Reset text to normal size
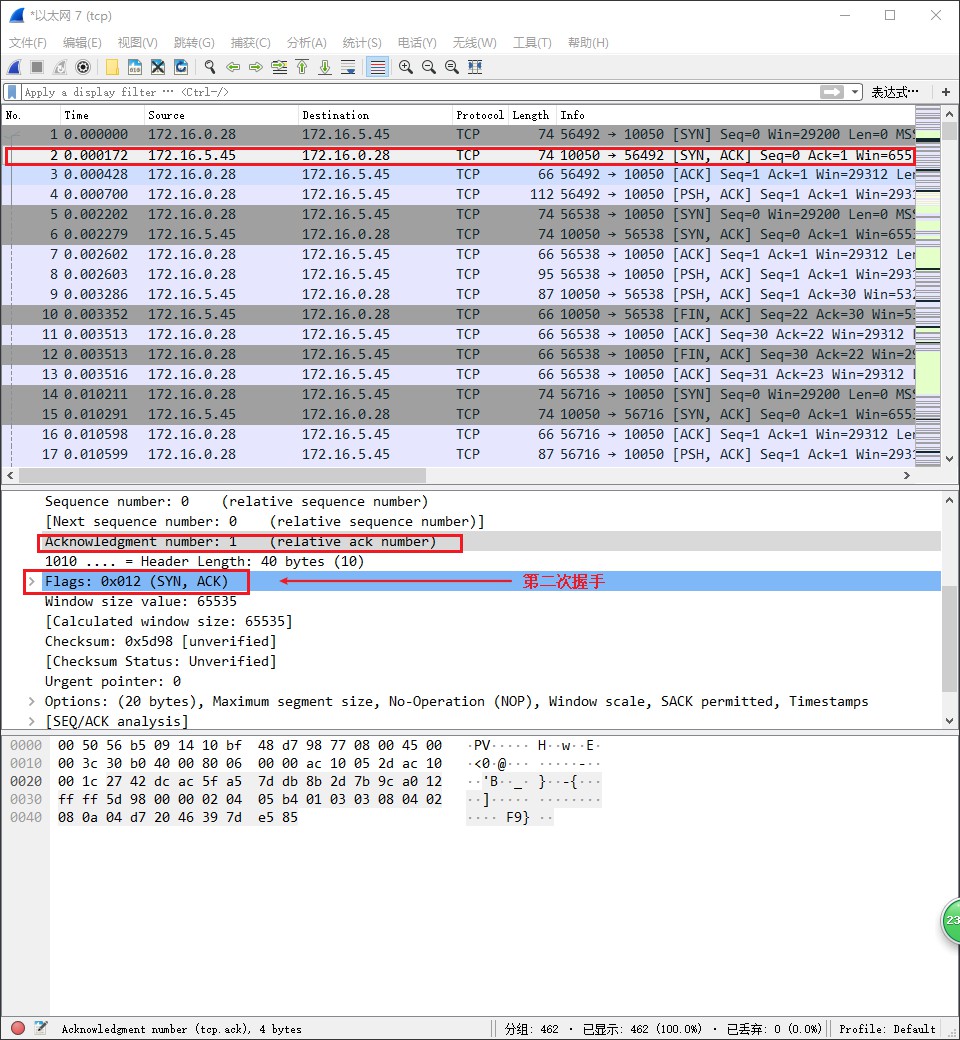The image size is (960, 1040). coord(452,67)
